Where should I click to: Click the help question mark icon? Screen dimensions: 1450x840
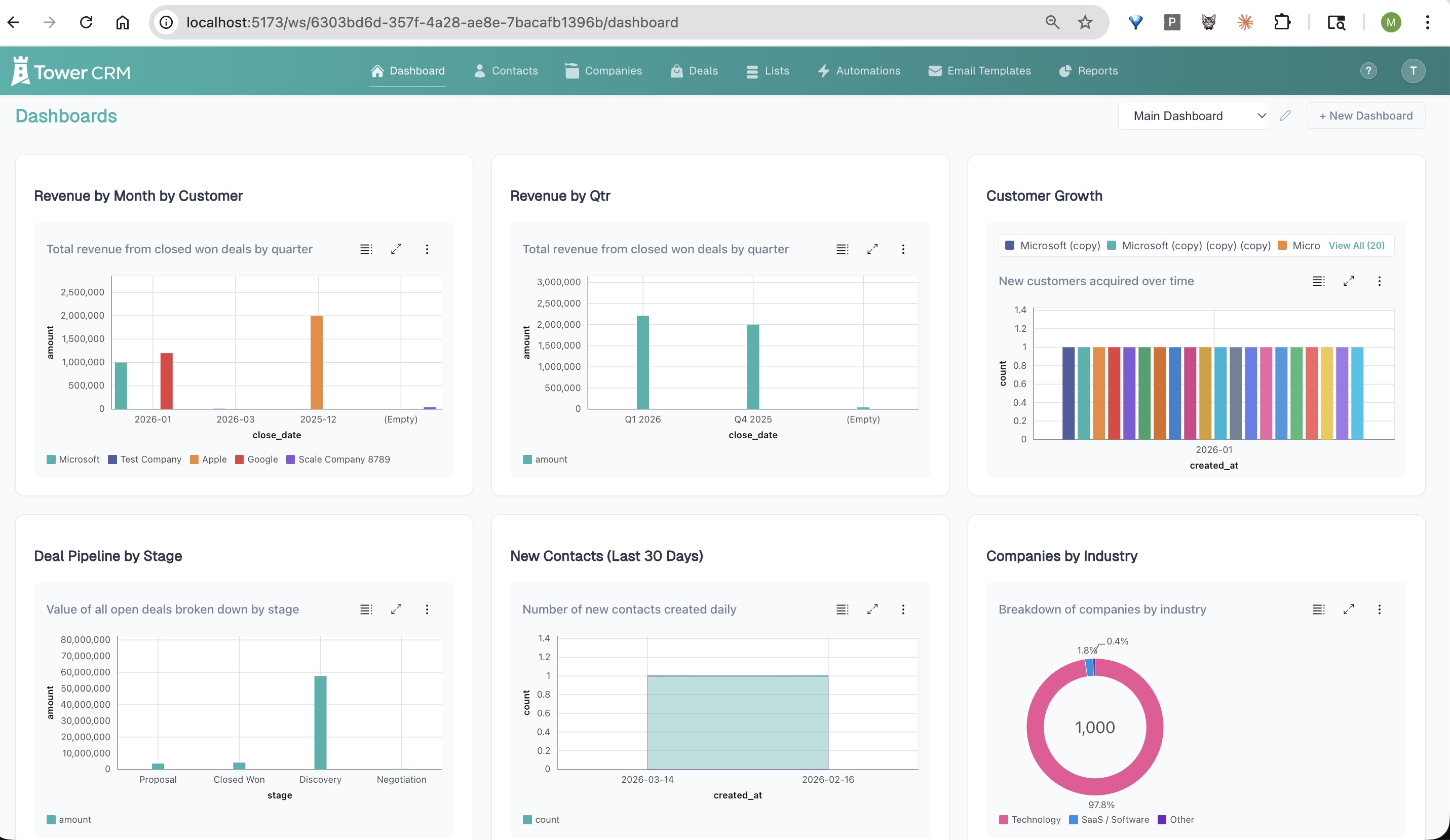(x=1368, y=71)
